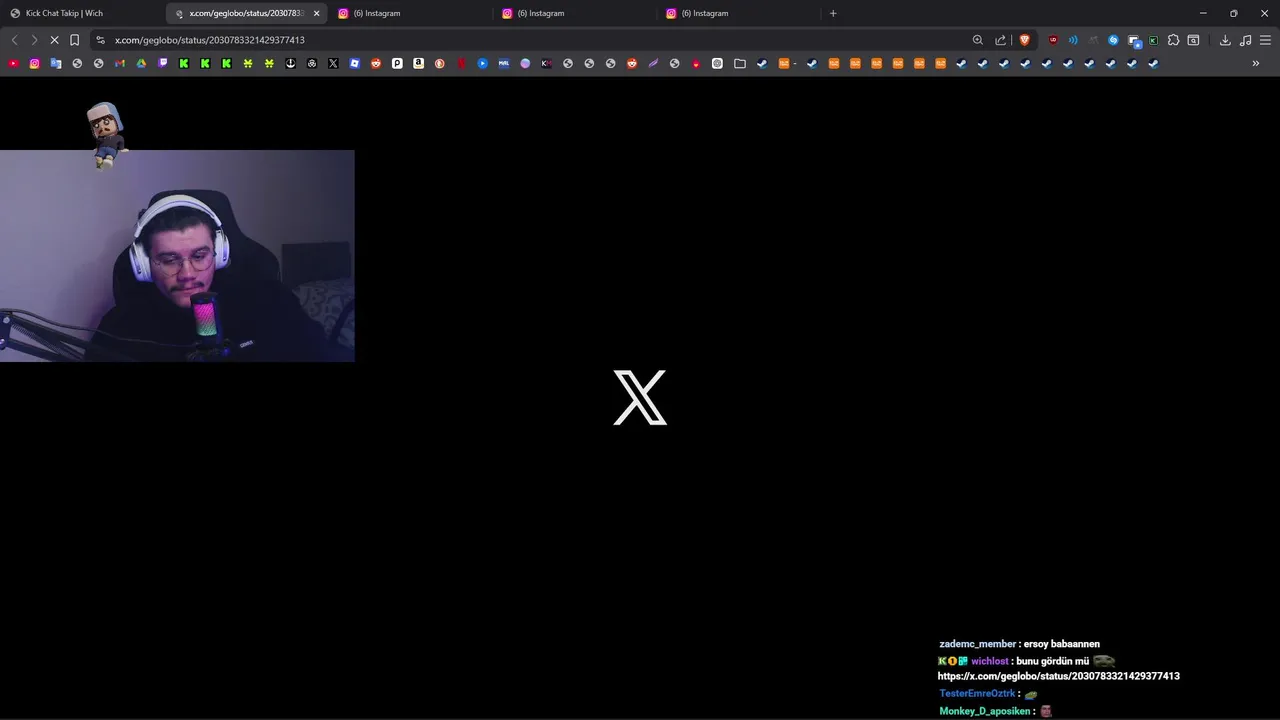
Task: Open the Amazon bookmark
Action: pos(418,63)
